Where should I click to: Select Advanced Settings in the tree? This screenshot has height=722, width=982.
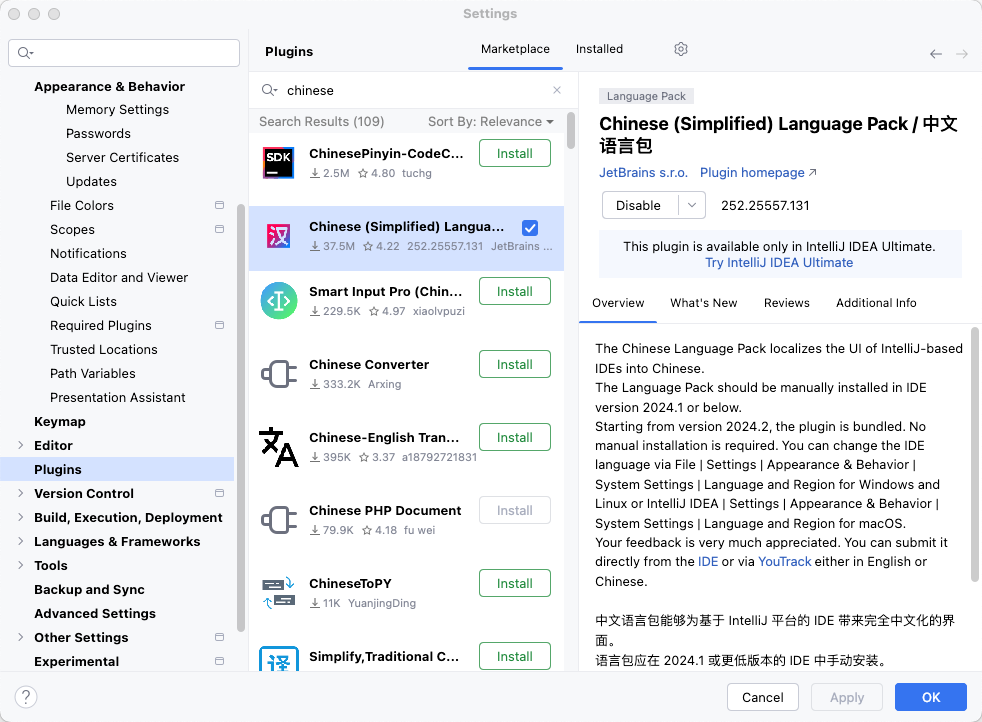(95, 613)
